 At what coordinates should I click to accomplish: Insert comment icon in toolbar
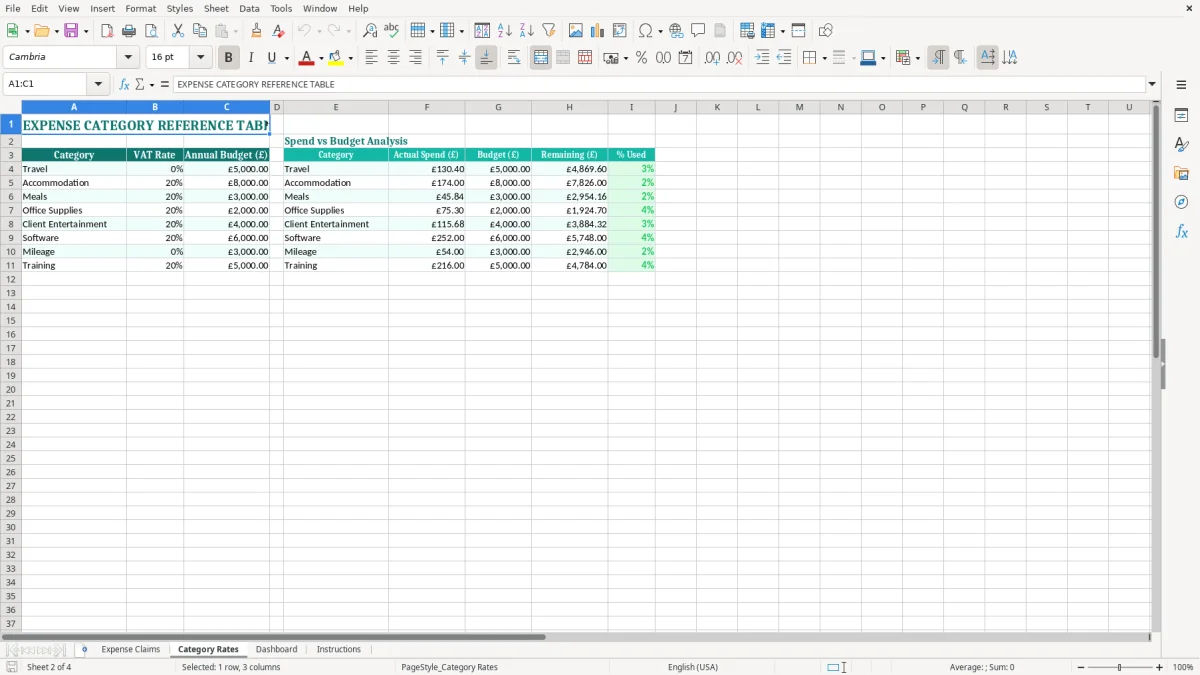tap(698, 31)
